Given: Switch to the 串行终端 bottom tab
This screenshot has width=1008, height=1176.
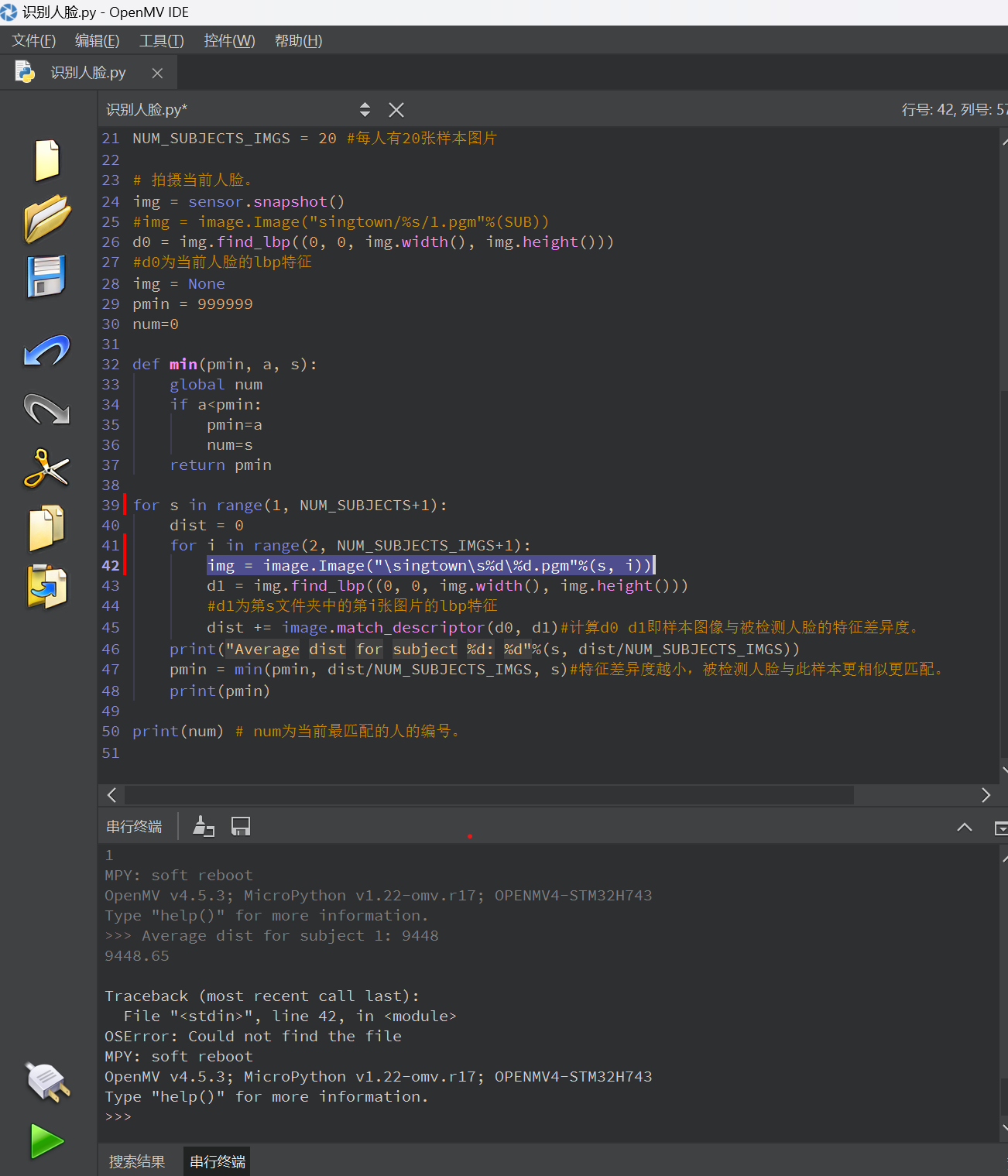Looking at the screenshot, I should click(218, 1161).
